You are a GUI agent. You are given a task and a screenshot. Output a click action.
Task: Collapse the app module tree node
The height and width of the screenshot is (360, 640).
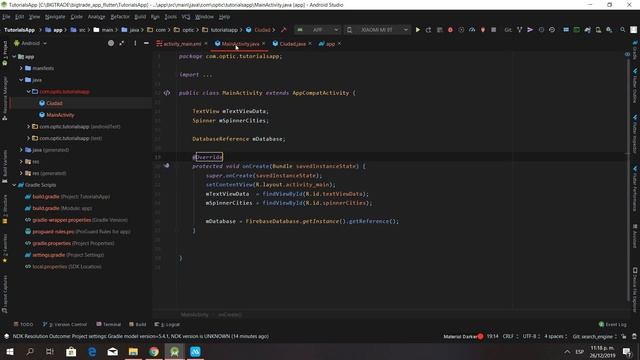click(x=14, y=57)
